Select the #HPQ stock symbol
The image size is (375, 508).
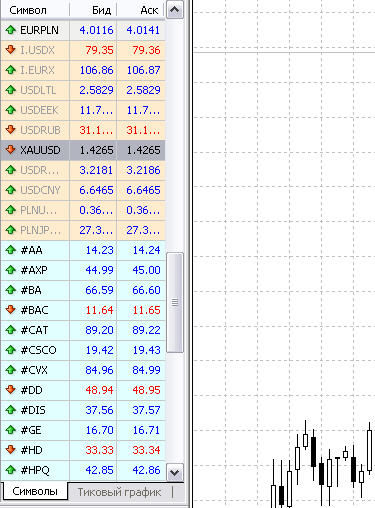click(35, 470)
